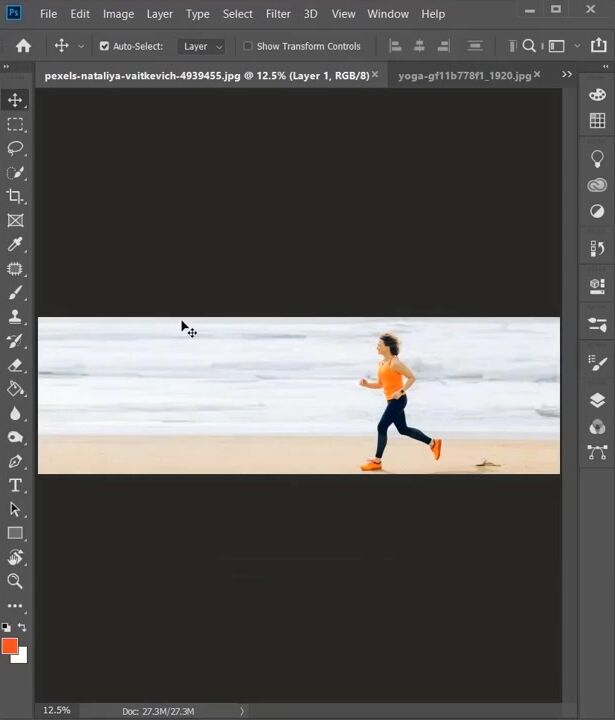
Task: Open status bar info arrow menu
Action: (x=242, y=711)
